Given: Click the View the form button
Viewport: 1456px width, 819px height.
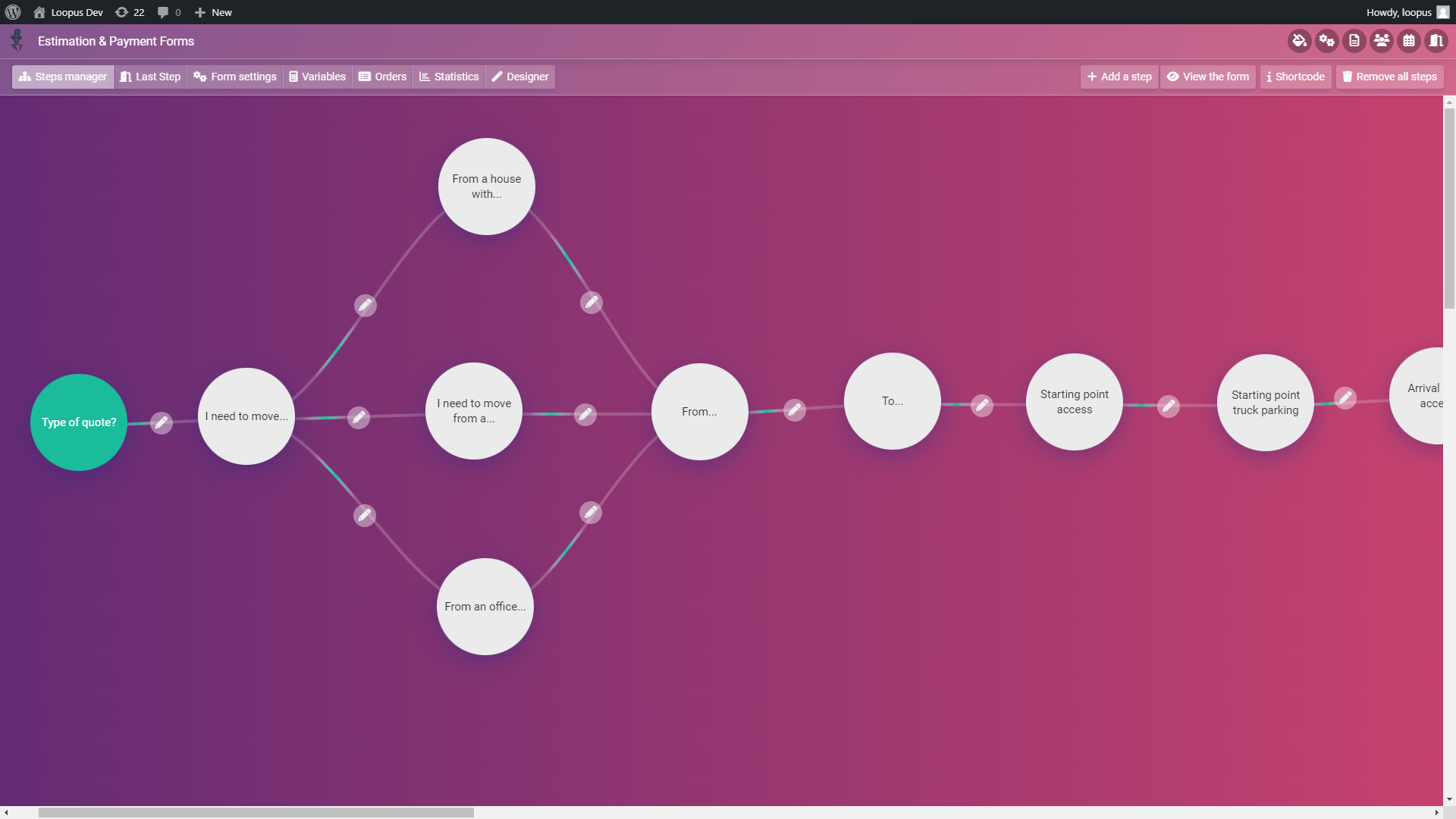Looking at the screenshot, I should [1207, 77].
